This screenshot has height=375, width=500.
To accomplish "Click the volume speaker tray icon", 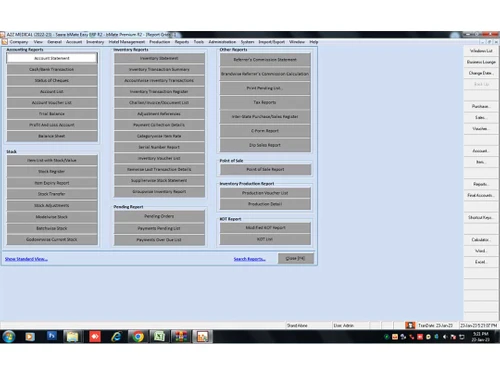I will (445, 337).
